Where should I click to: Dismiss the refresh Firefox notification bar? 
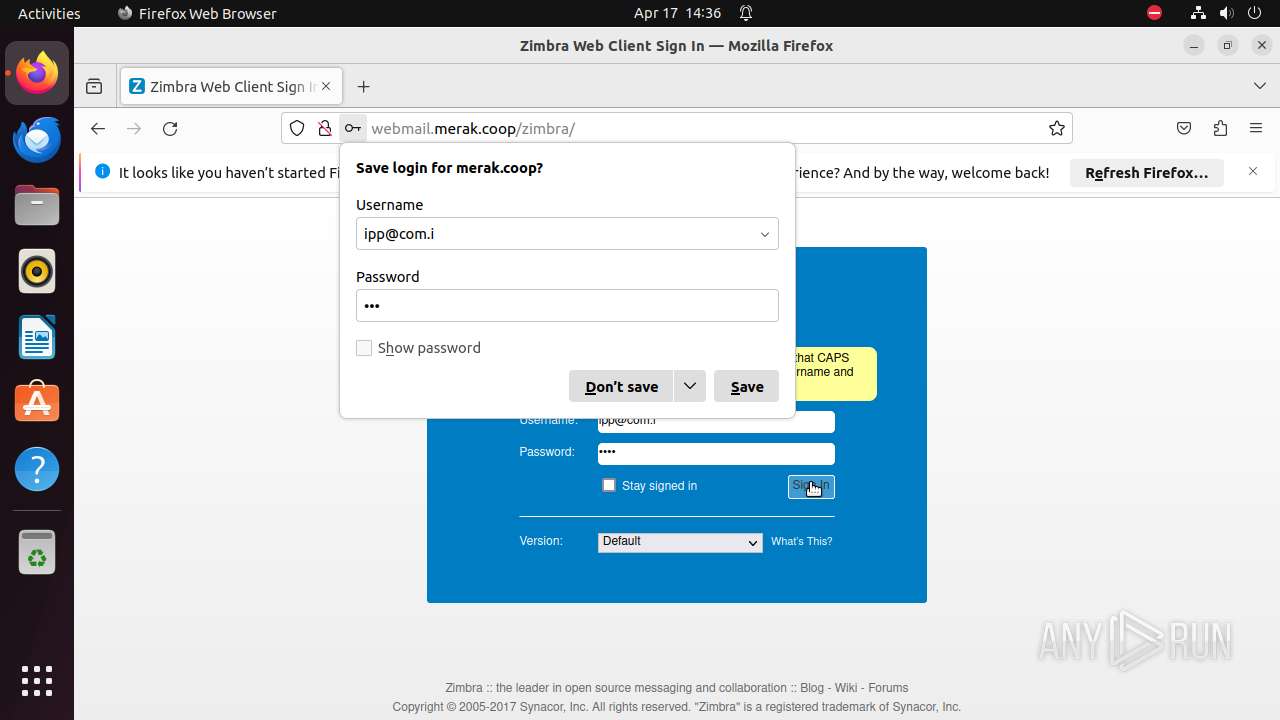(1253, 172)
